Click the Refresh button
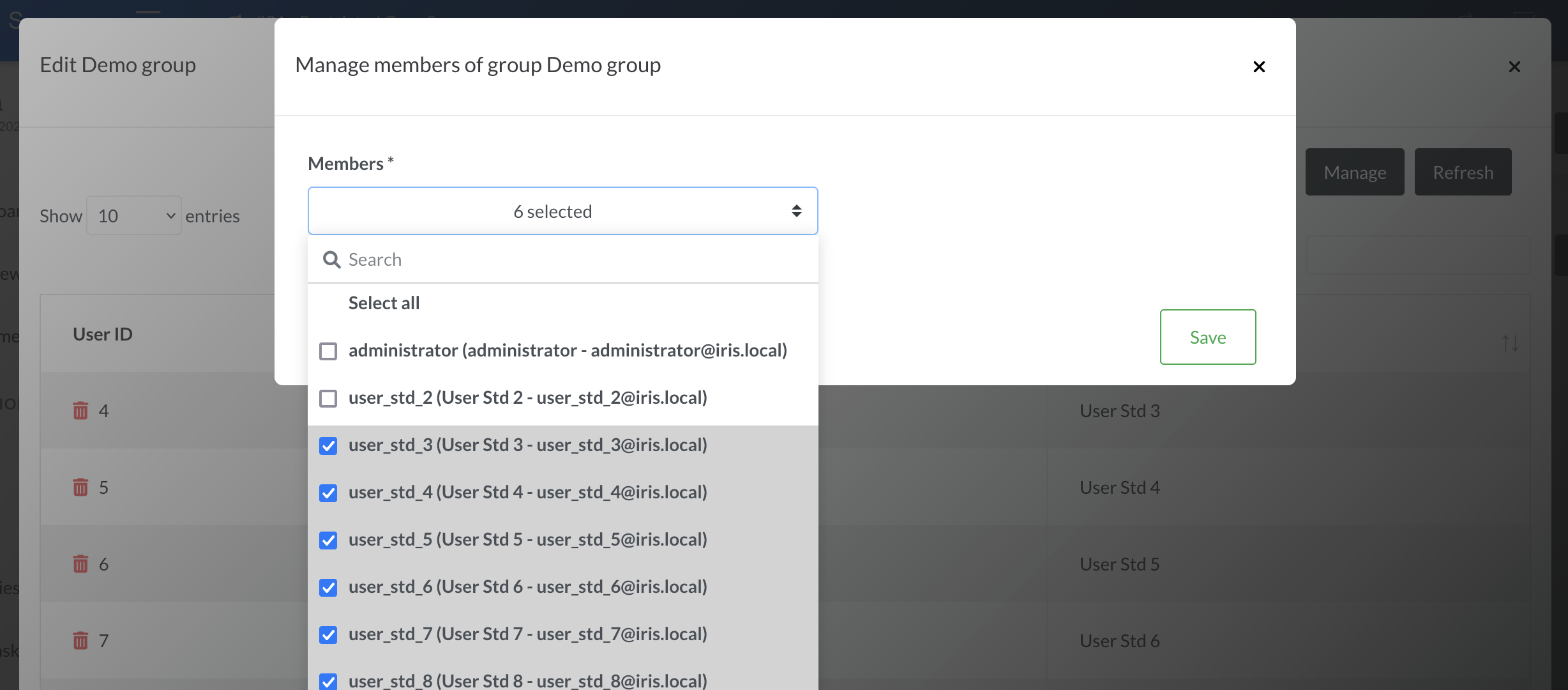1568x690 pixels. (1463, 172)
